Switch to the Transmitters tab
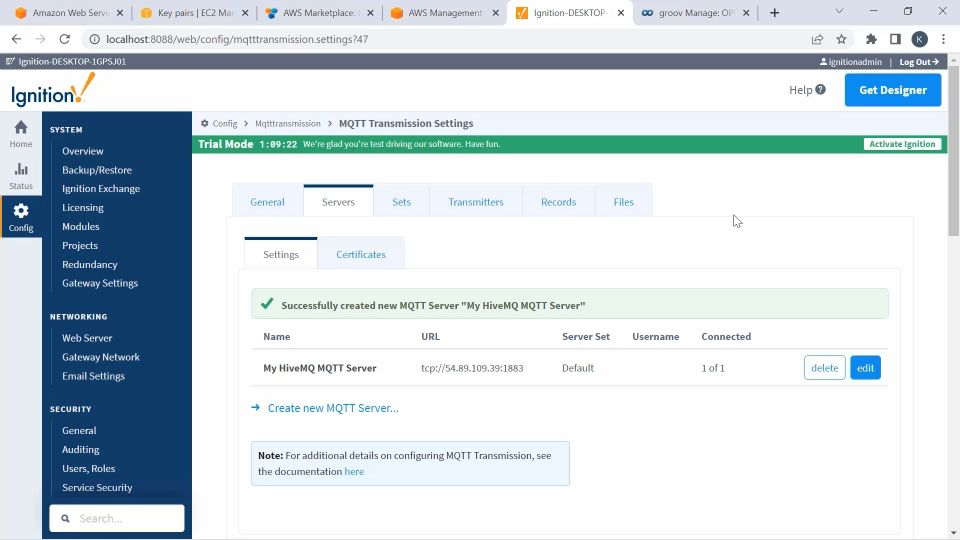 coord(476,201)
